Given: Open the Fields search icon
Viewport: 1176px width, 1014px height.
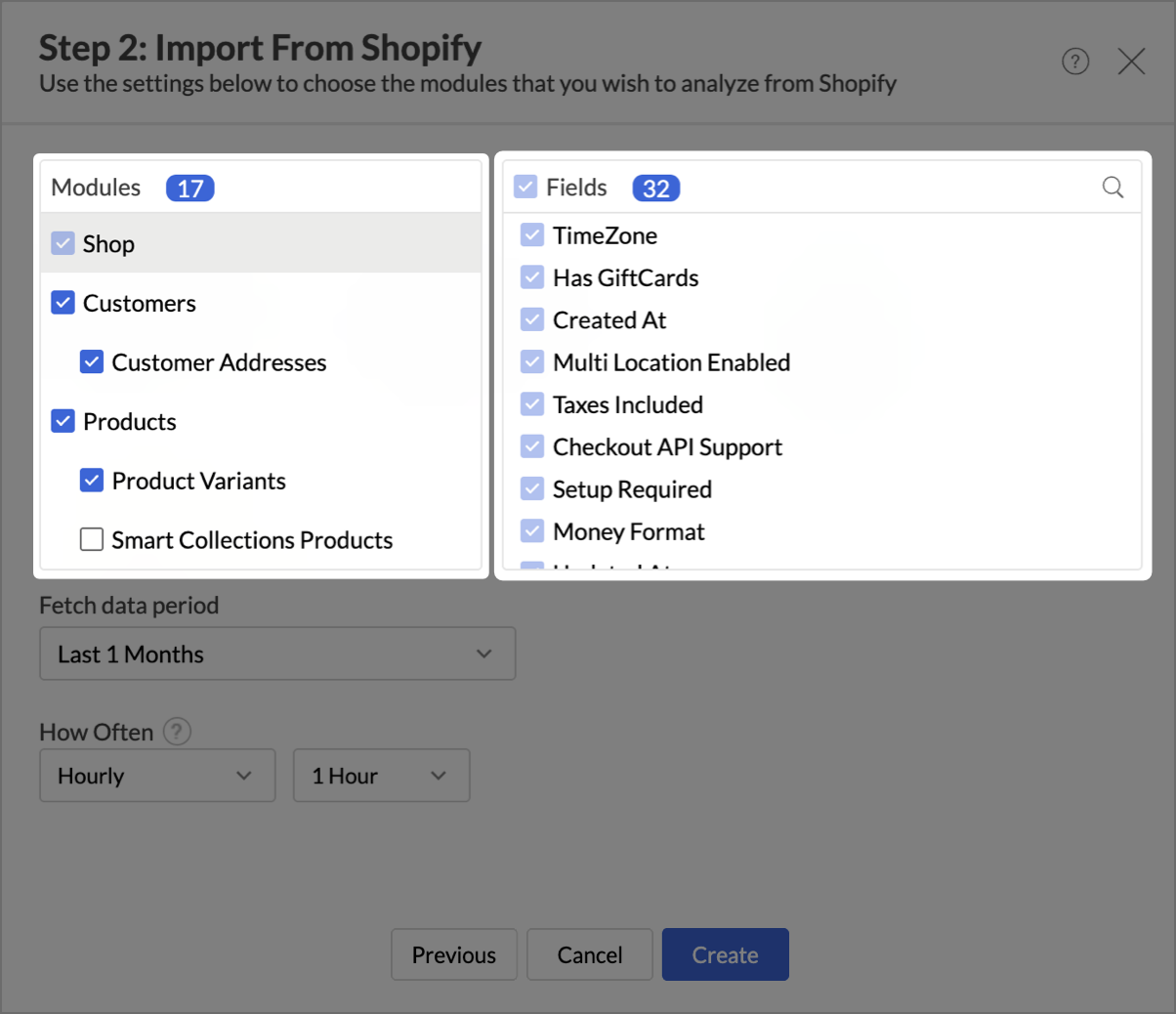Looking at the screenshot, I should click(x=1113, y=188).
